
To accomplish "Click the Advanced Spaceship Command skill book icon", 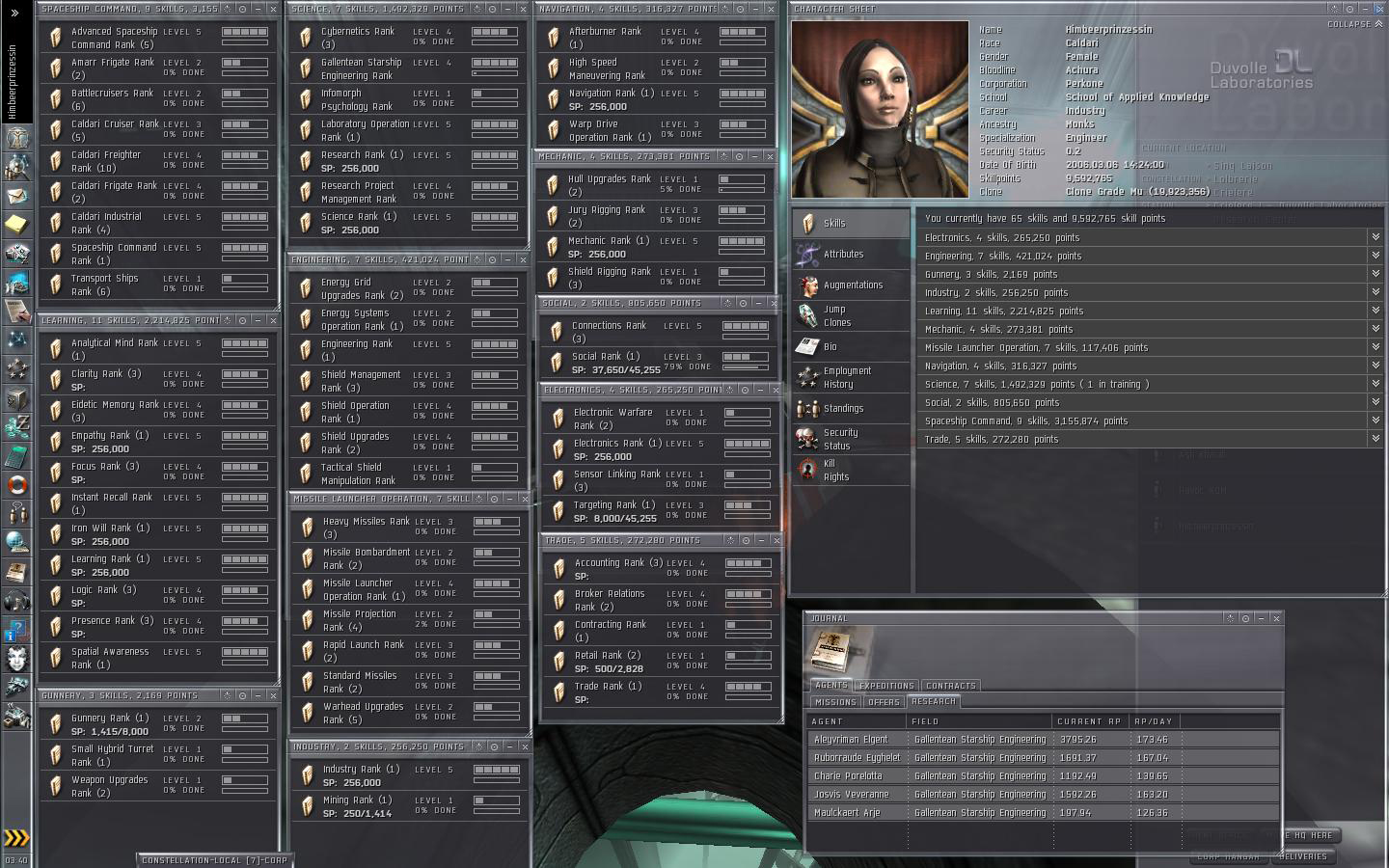I will point(57,37).
